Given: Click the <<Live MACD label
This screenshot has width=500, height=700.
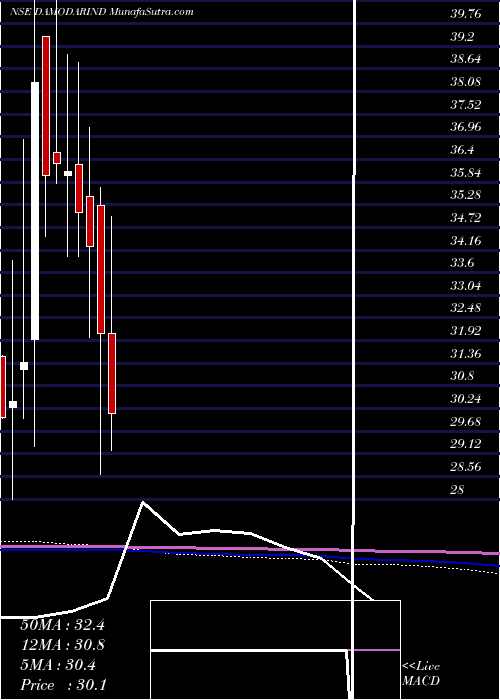Looking at the screenshot, I should click(x=421, y=674).
